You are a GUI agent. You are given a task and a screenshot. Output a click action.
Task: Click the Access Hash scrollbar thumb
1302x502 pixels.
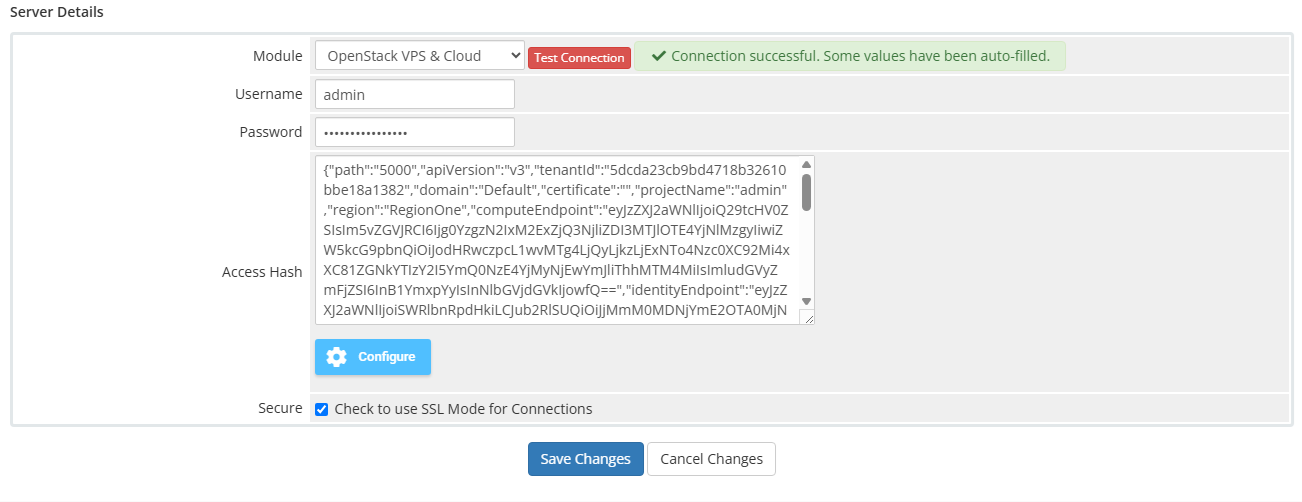806,191
